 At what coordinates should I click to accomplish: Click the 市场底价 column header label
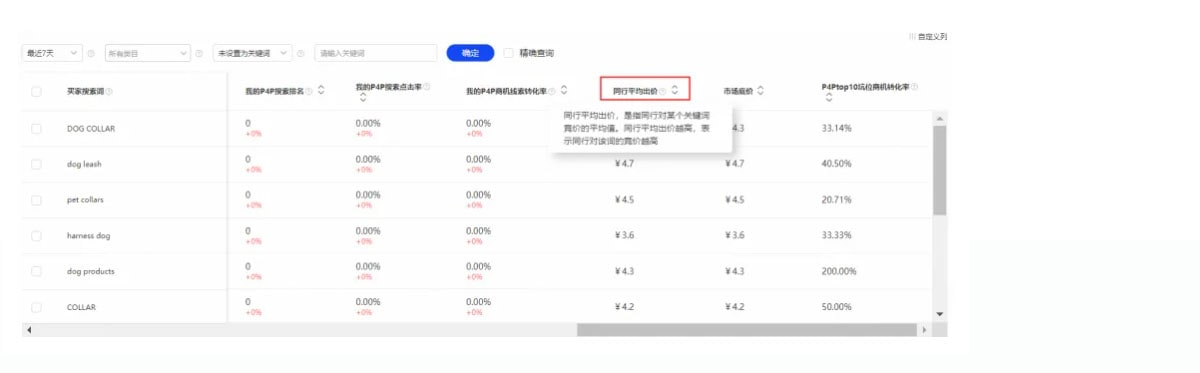click(738, 91)
